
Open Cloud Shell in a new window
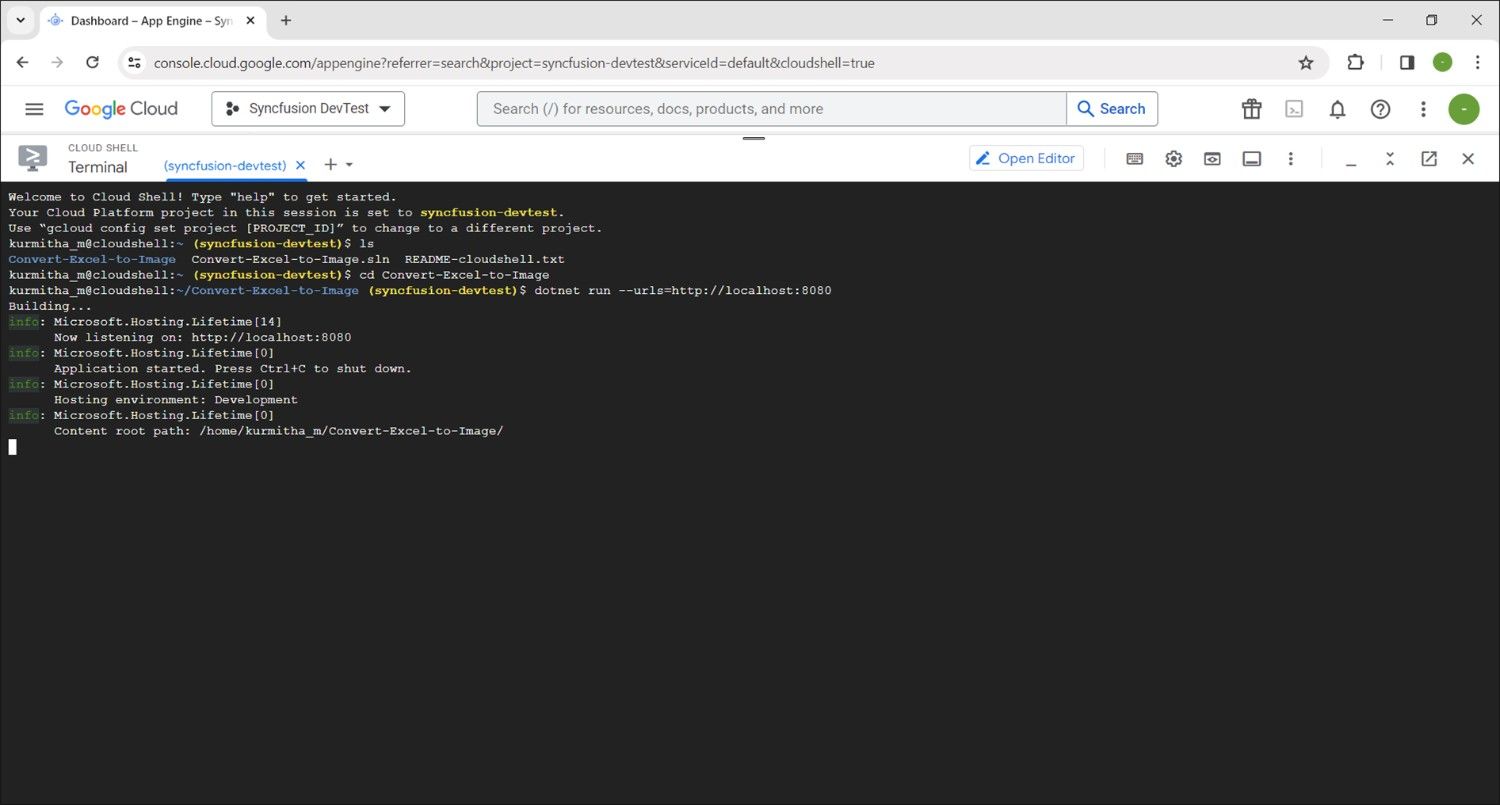1429,159
